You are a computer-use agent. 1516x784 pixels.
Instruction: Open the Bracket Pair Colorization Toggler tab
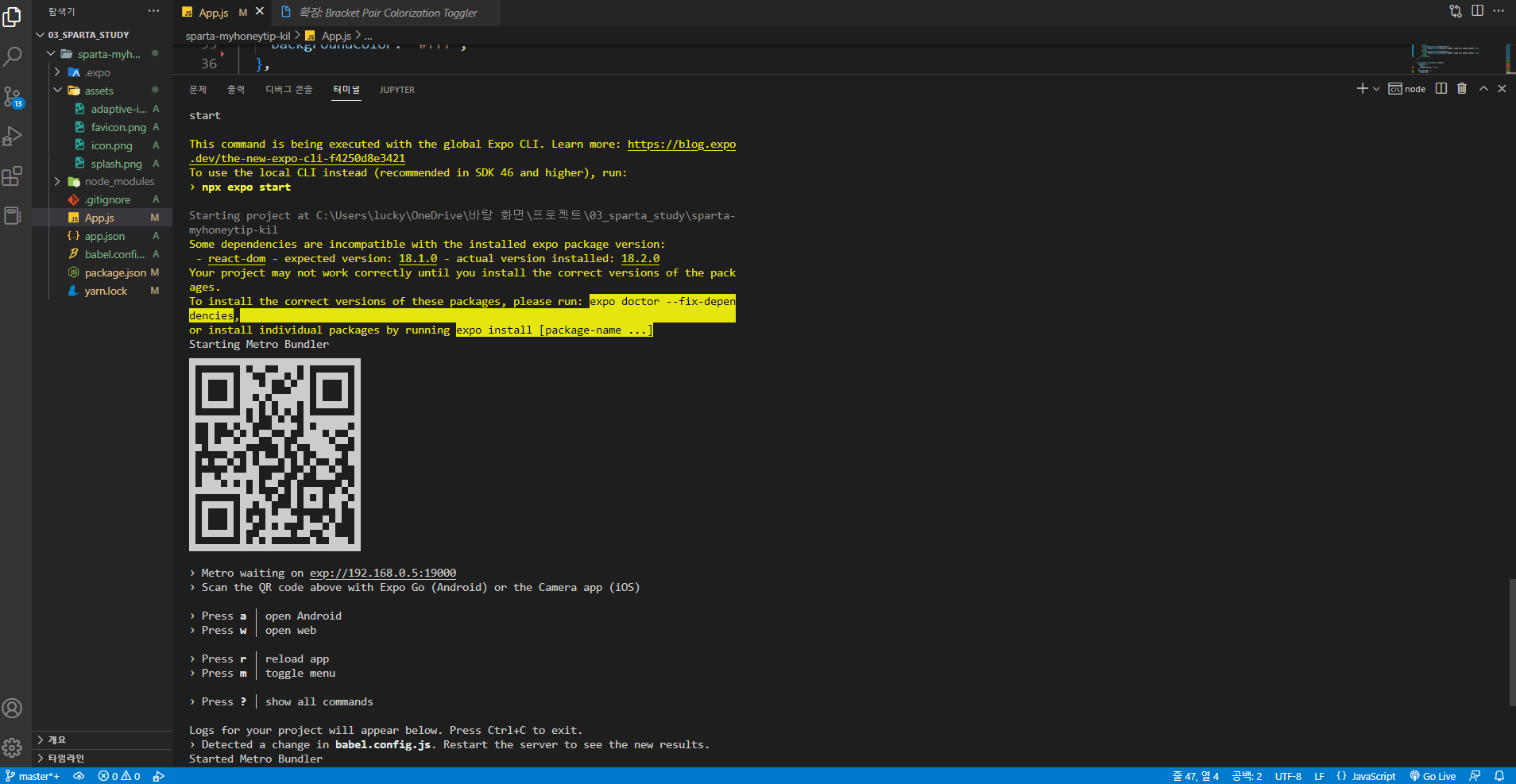[388, 13]
